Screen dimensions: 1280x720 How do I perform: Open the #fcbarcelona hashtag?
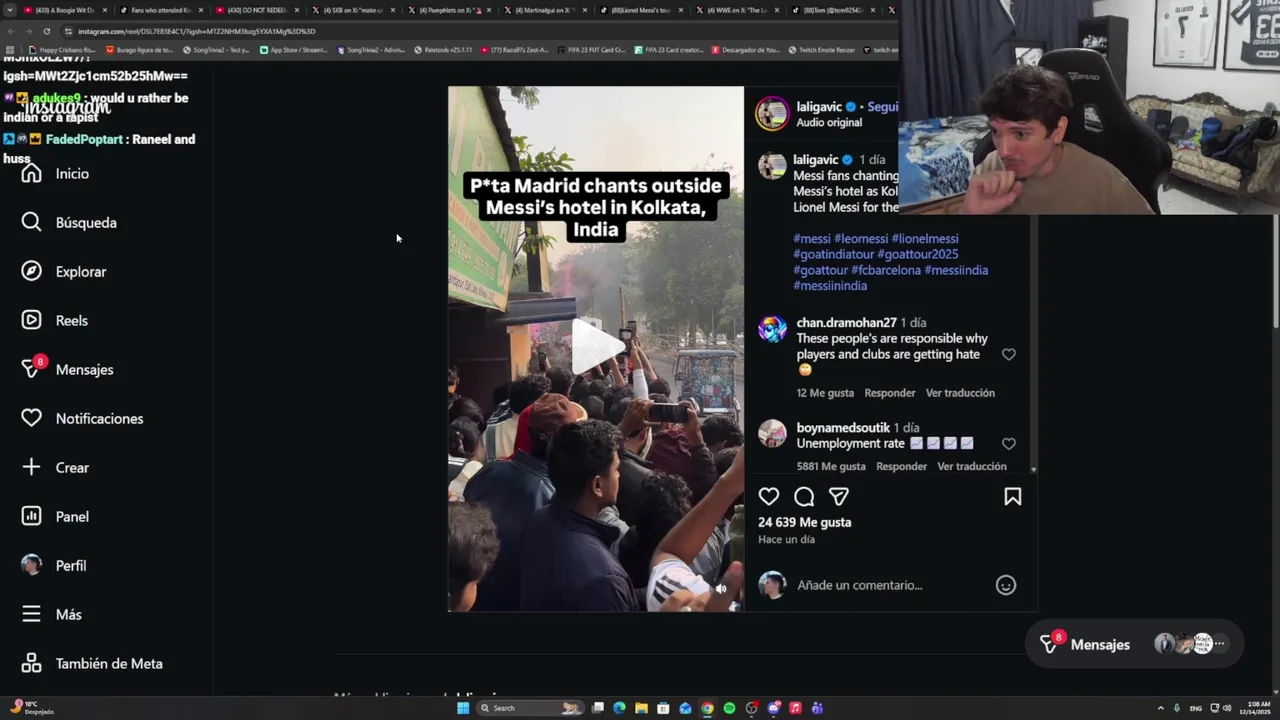point(886,271)
